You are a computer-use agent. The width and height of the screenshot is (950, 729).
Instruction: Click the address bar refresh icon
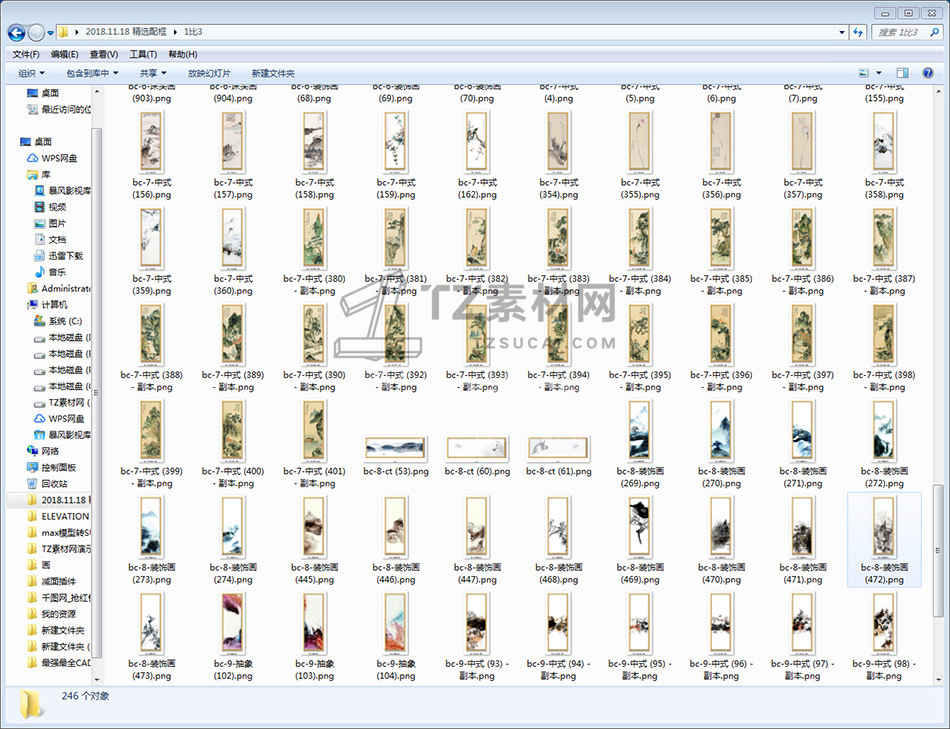[858, 33]
